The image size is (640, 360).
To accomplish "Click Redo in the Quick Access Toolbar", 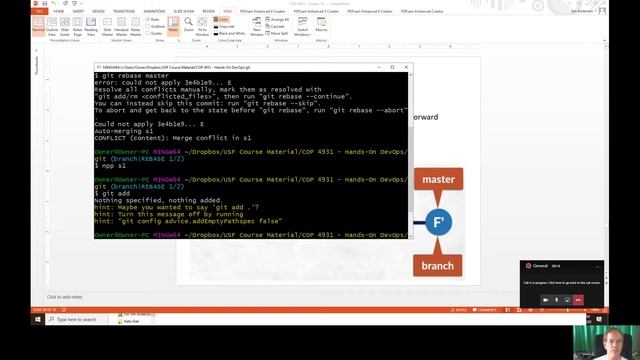I will point(65,3).
